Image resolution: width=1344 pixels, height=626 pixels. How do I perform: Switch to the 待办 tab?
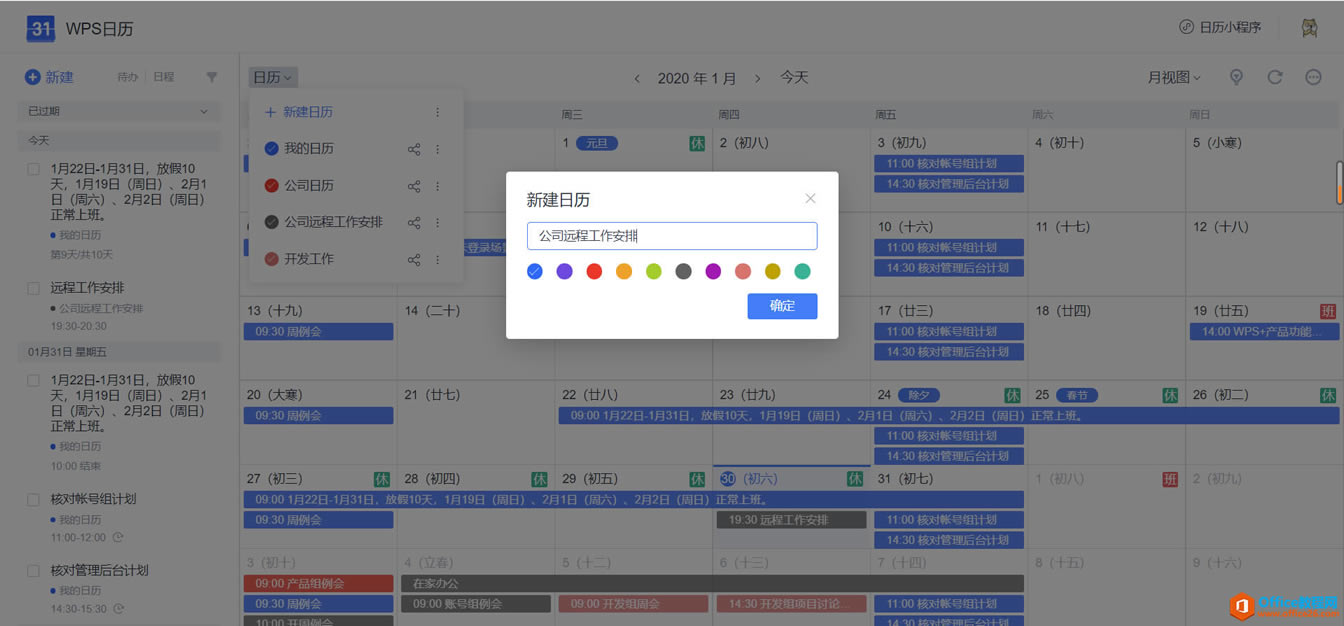pyautogui.click(x=128, y=77)
